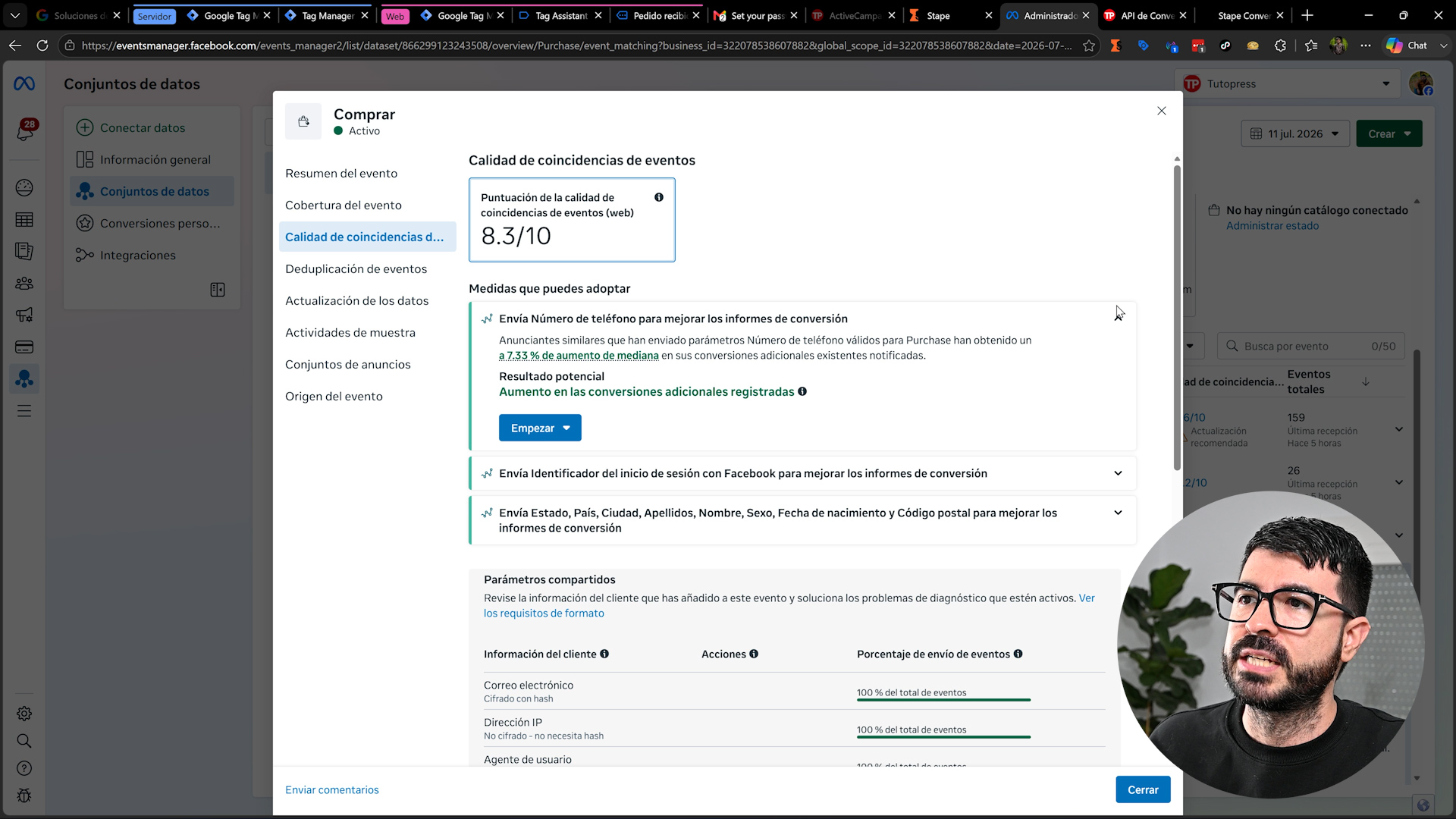Select Origen del evento tab
The height and width of the screenshot is (819, 1456).
[334, 396]
